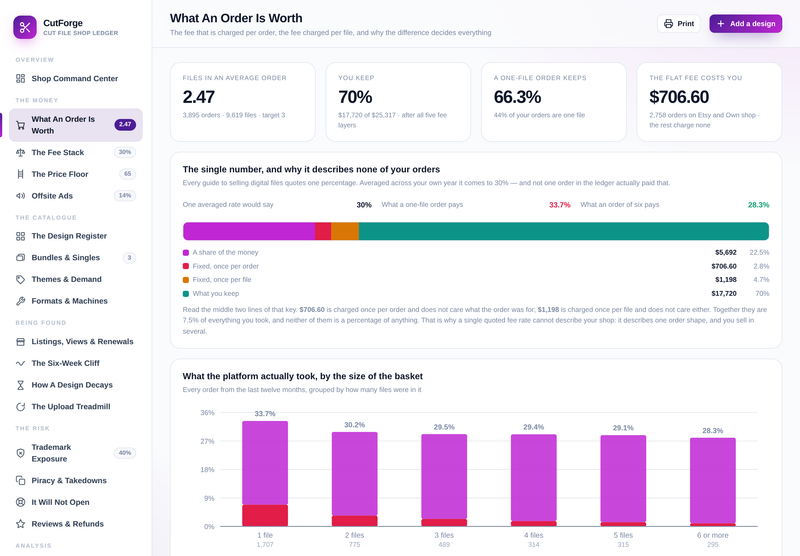Image resolution: width=800 pixels, height=556 pixels.
Task: Click the shield icon for Trademark Exposure
Action: 20,453
